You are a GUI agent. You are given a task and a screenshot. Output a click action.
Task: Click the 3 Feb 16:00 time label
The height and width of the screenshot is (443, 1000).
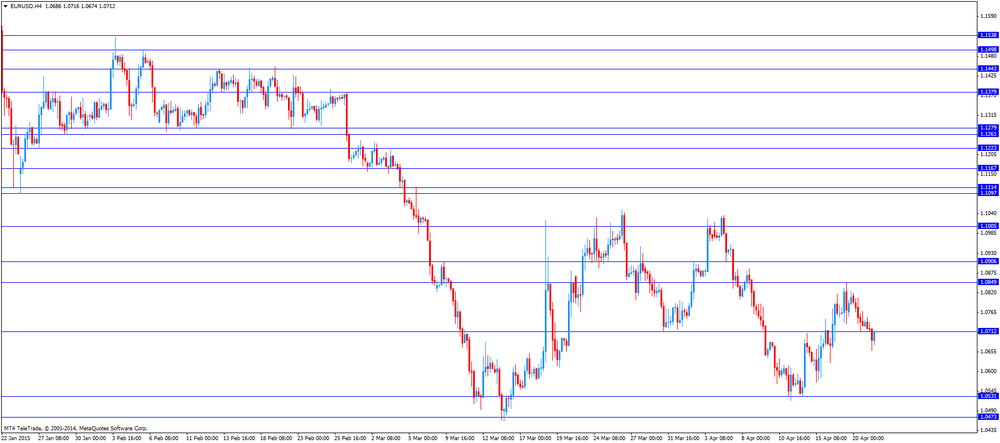click(x=127, y=439)
